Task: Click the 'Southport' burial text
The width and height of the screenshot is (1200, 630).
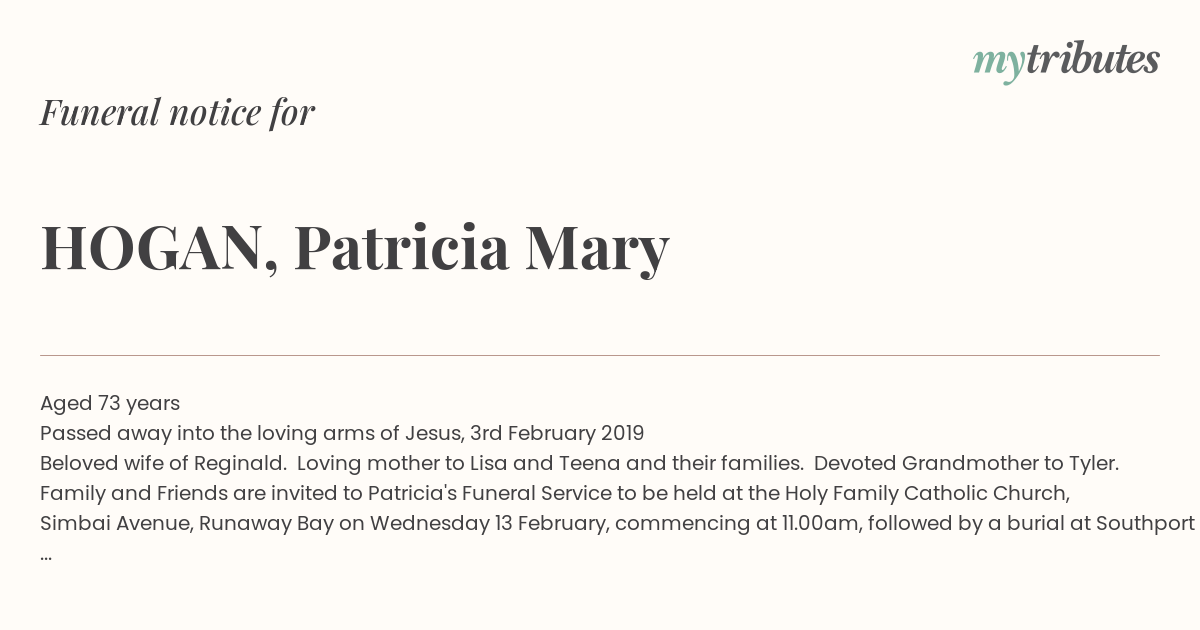Action: coord(1145,523)
